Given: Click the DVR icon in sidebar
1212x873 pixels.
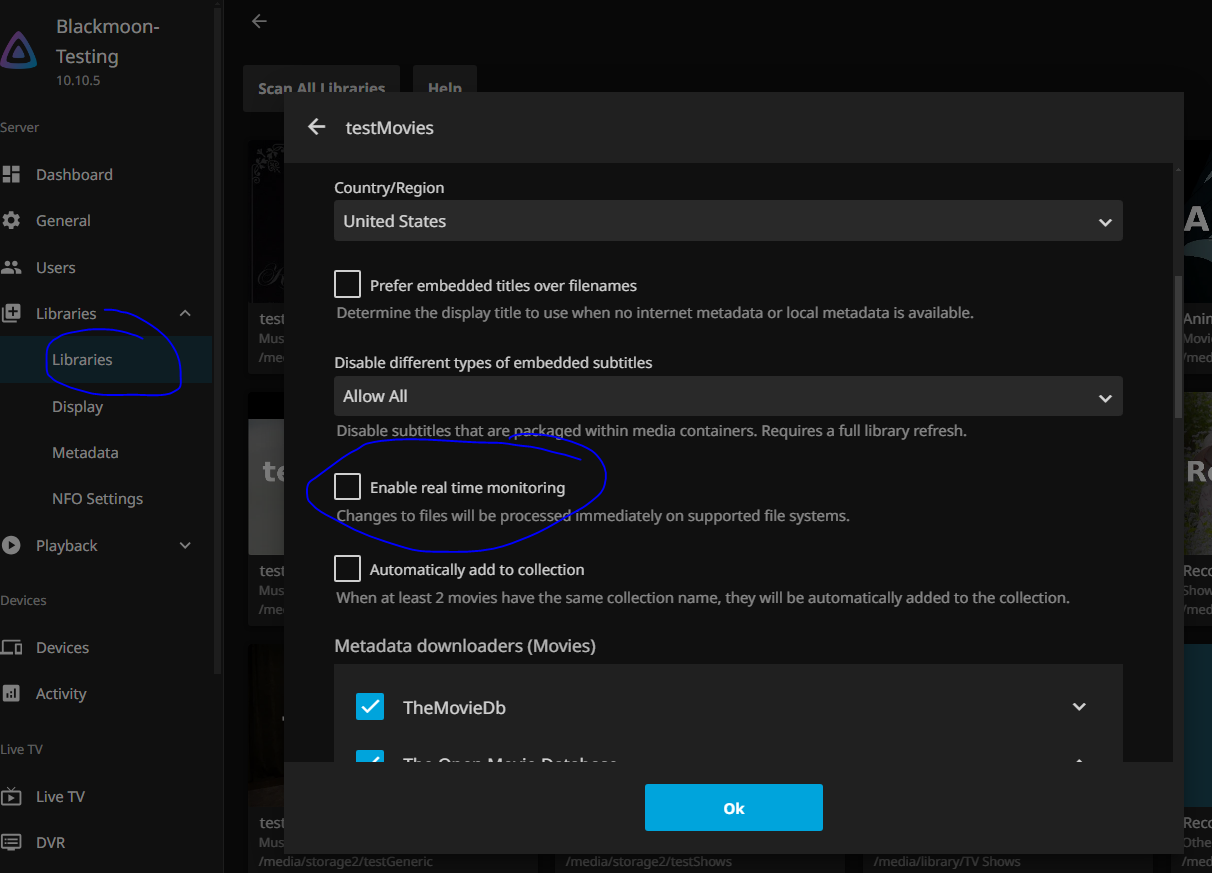Looking at the screenshot, I should 12,843.
